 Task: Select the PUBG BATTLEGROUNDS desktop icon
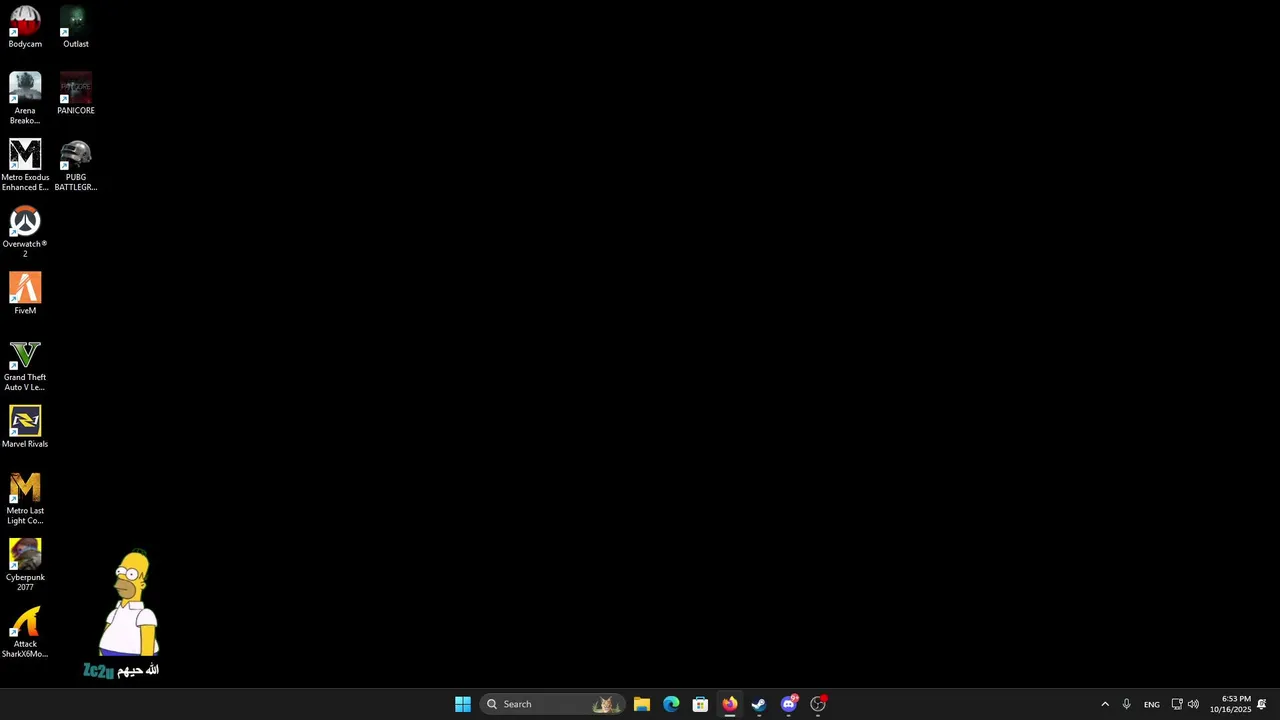pyautogui.click(x=76, y=165)
